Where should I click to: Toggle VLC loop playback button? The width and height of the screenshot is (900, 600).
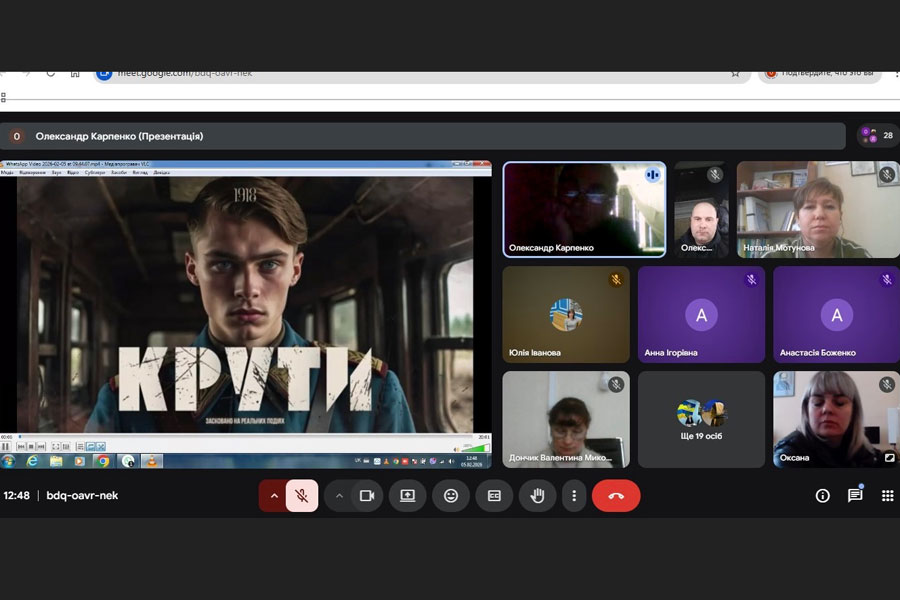91,446
